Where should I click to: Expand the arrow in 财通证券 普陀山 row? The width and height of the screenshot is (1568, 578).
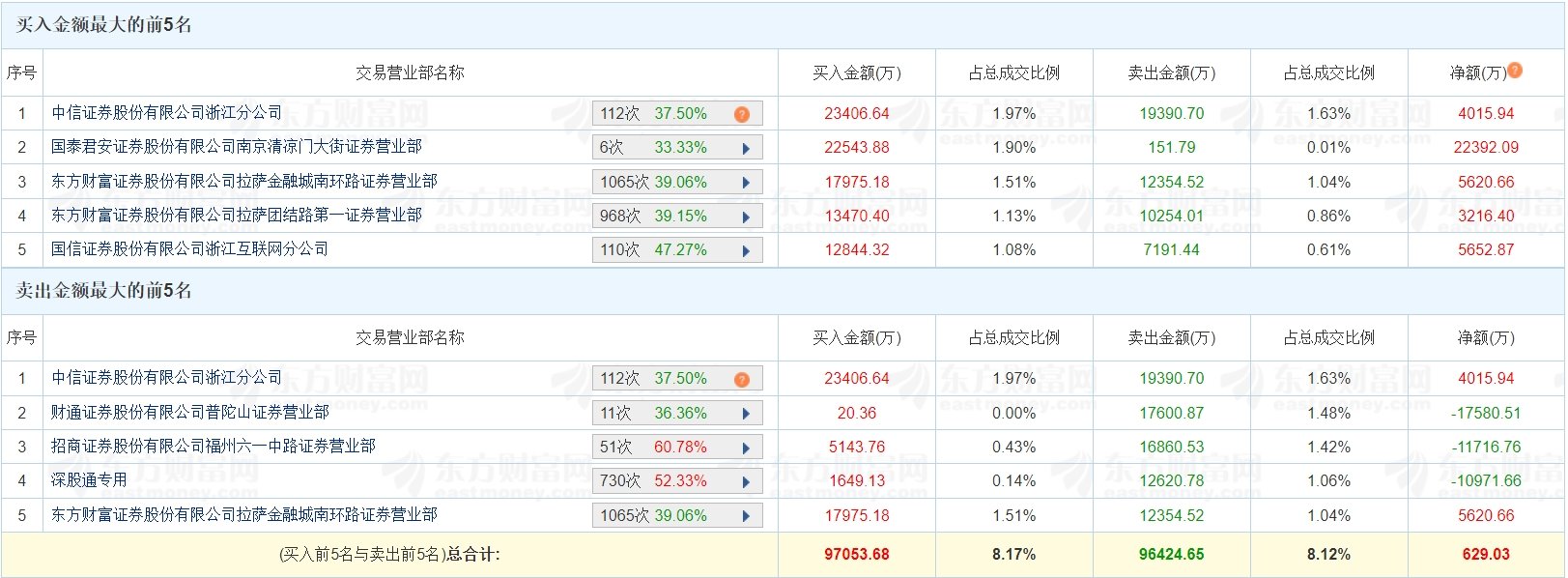746,414
